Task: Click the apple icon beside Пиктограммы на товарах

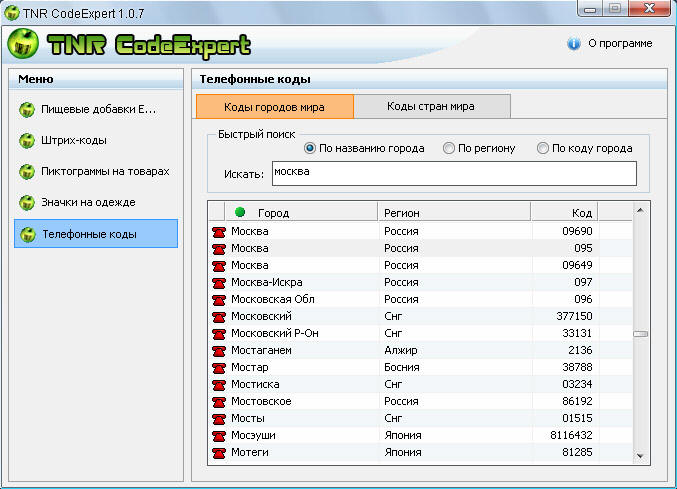Action: tap(27, 172)
